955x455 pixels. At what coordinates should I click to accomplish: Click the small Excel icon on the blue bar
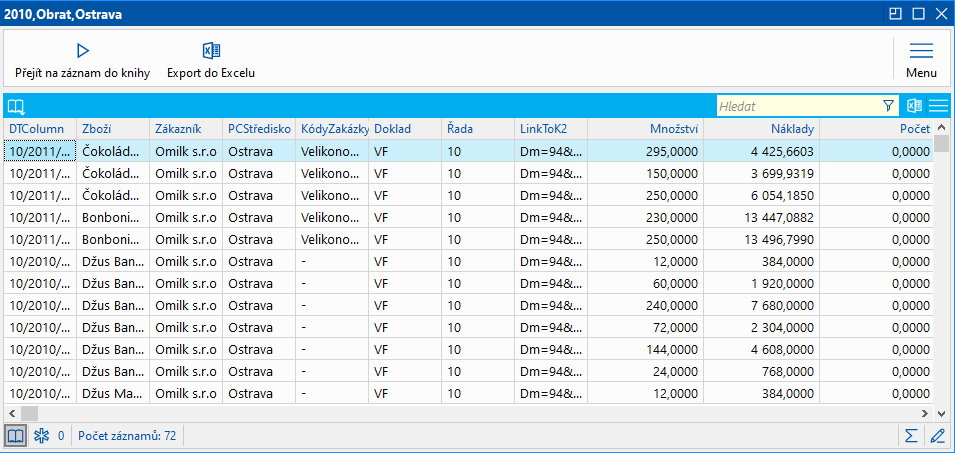tap(914, 106)
